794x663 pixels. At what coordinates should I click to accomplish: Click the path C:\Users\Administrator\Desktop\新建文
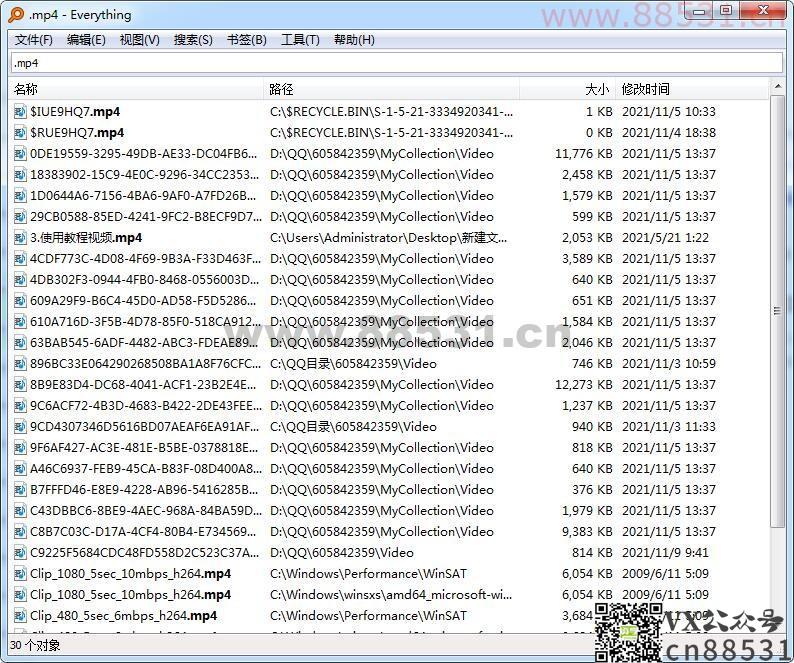(x=388, y=238)
